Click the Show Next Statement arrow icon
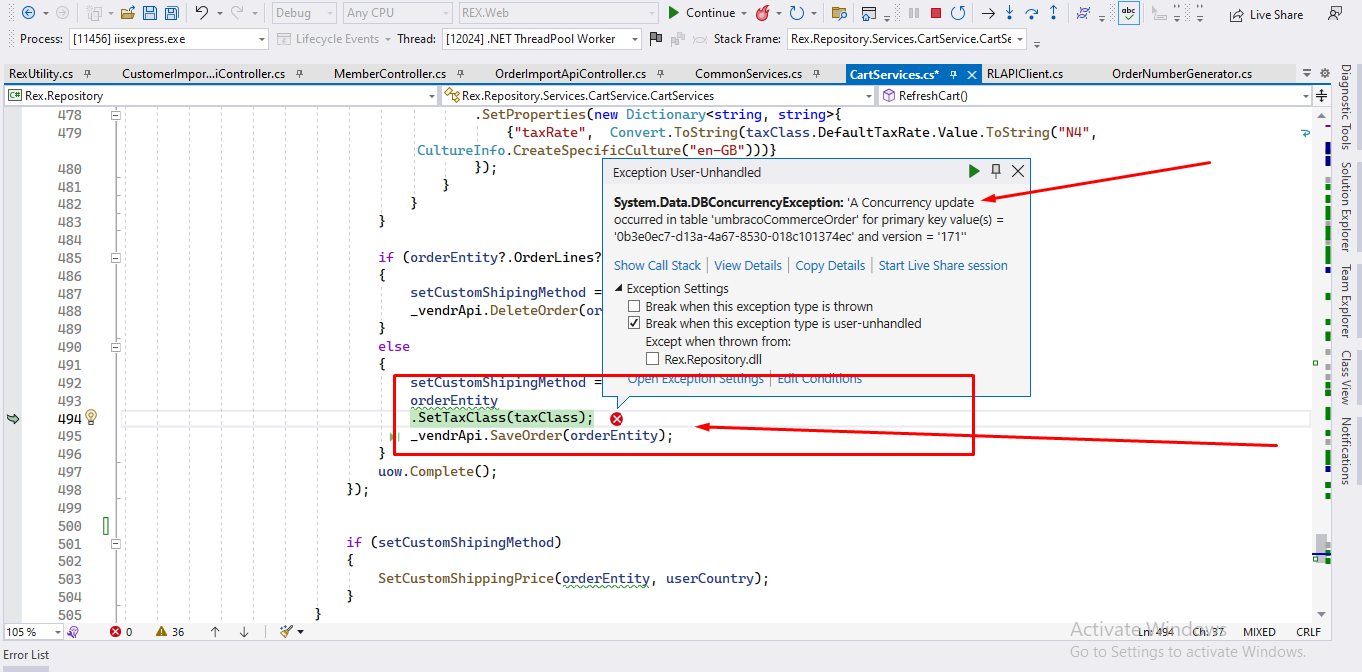Image resolution: width=1362 pixels, height=672 pixels. (988, 13)
